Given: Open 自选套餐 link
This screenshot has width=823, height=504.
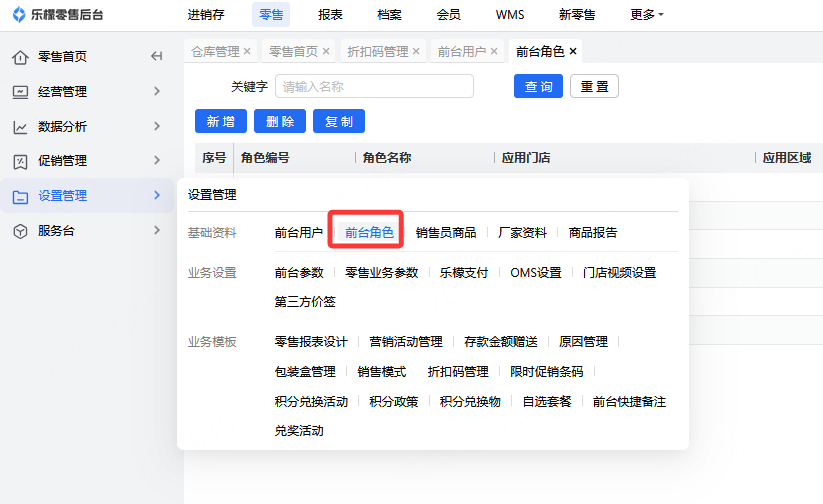Looking at the screenshot, I should 547,402.
